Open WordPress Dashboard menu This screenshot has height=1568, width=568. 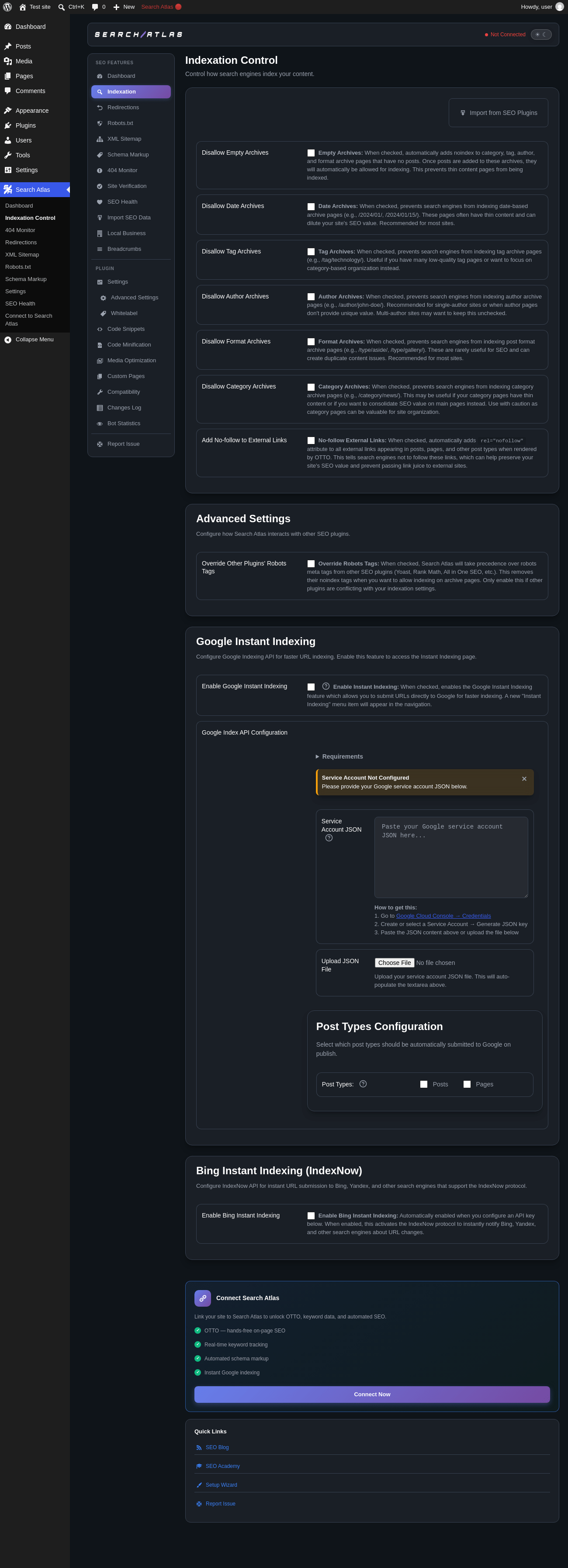pyautogui.click(x=35, y=27)
